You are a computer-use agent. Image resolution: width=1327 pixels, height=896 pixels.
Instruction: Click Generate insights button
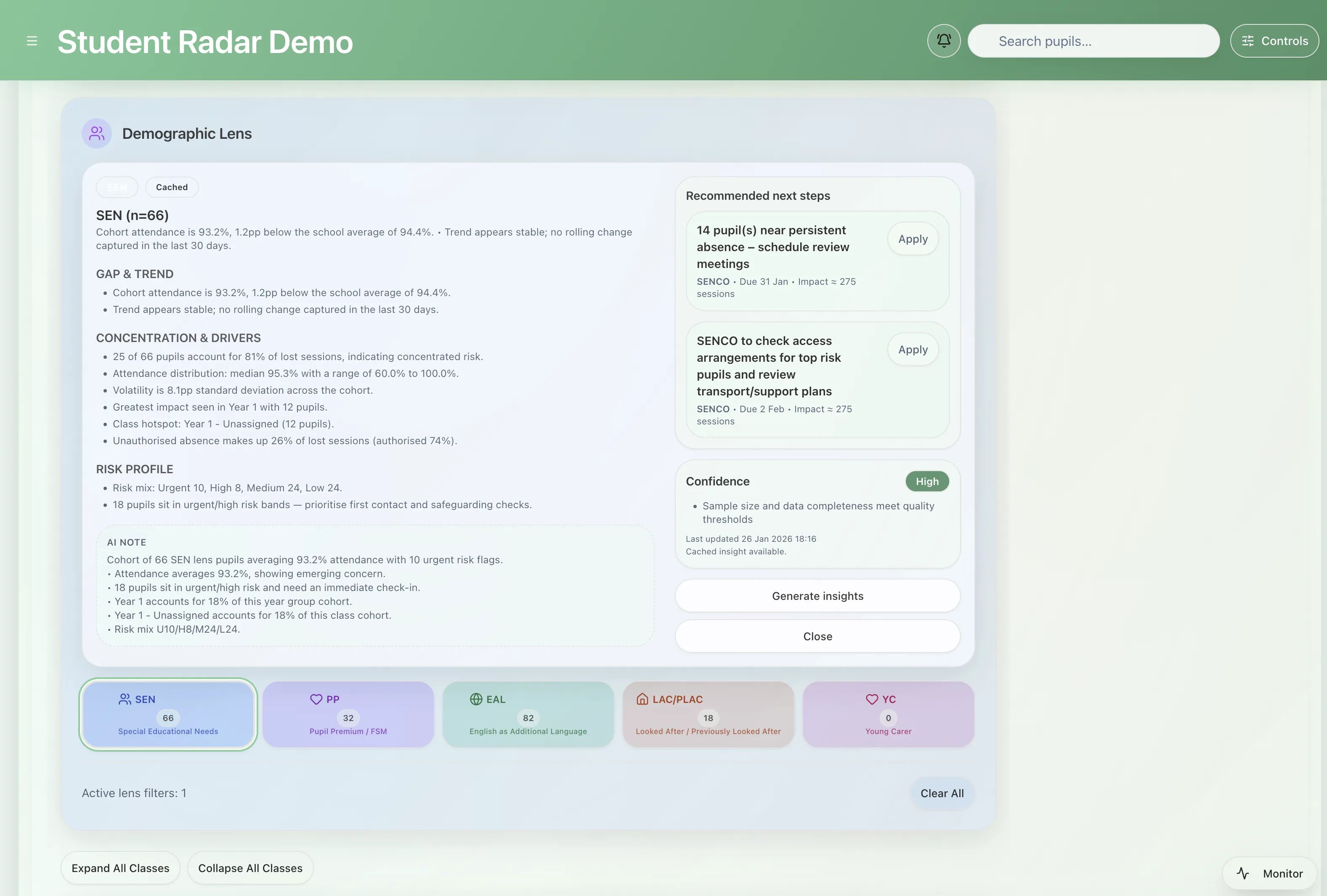817,596
